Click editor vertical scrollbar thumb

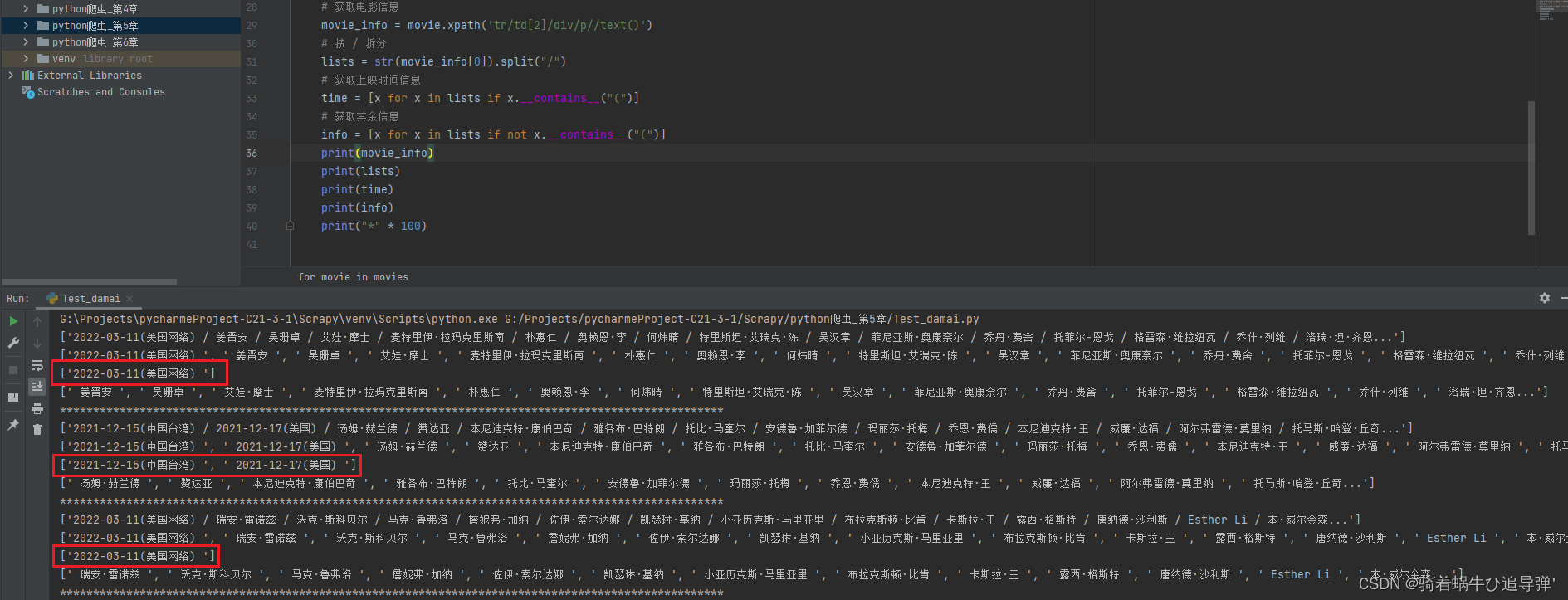tap(1531, 168)
